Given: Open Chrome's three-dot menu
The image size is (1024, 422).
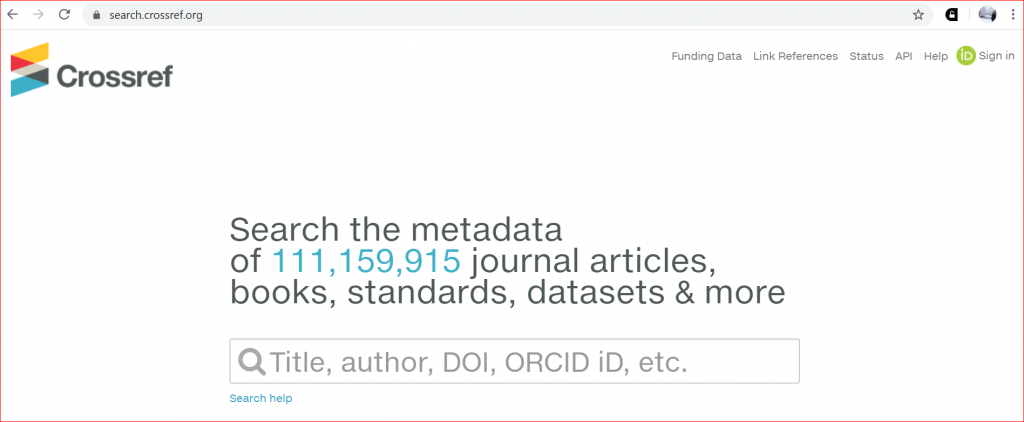Looking at the screenshot, I should coord(1012,15).
